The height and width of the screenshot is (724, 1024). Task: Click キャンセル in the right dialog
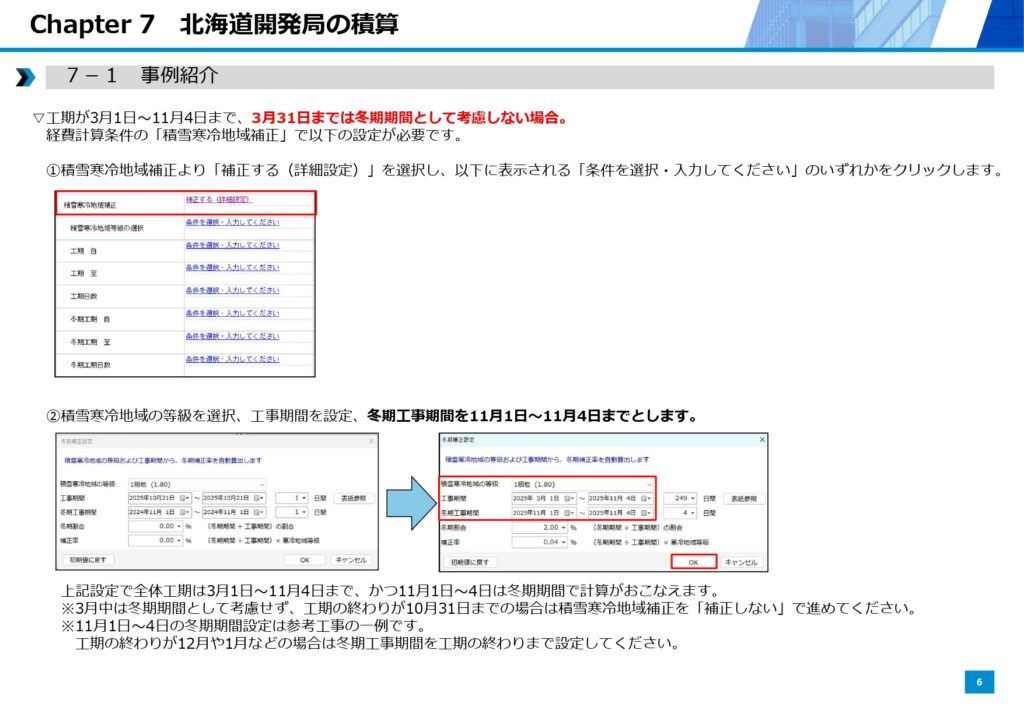pyautogui.click(x=740, y=562)
